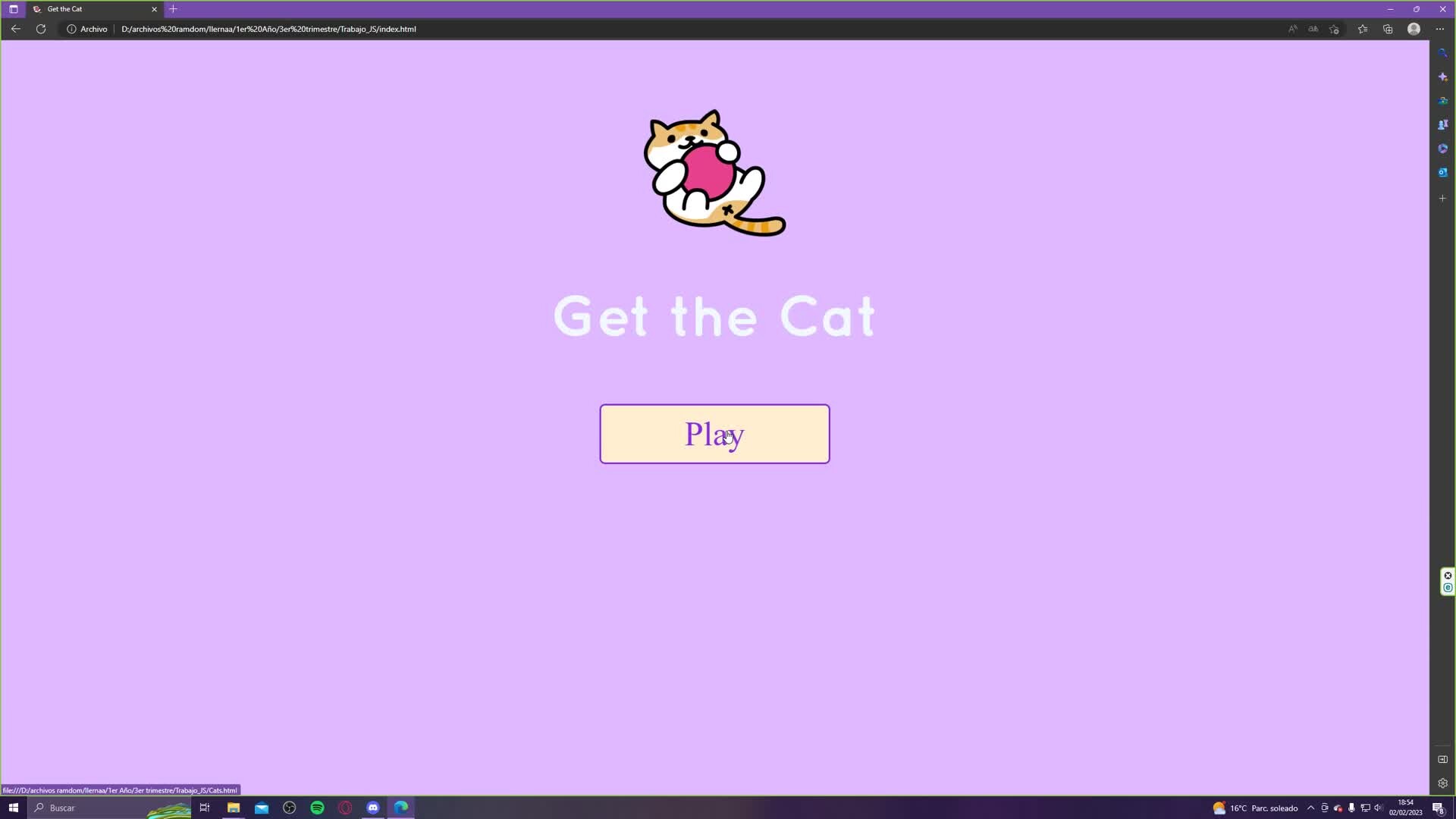Reload the Get the Cat page
Image resolution: width=1456 pixels, height=819 pixels.
pyautogui.click(x=41, y=29)
